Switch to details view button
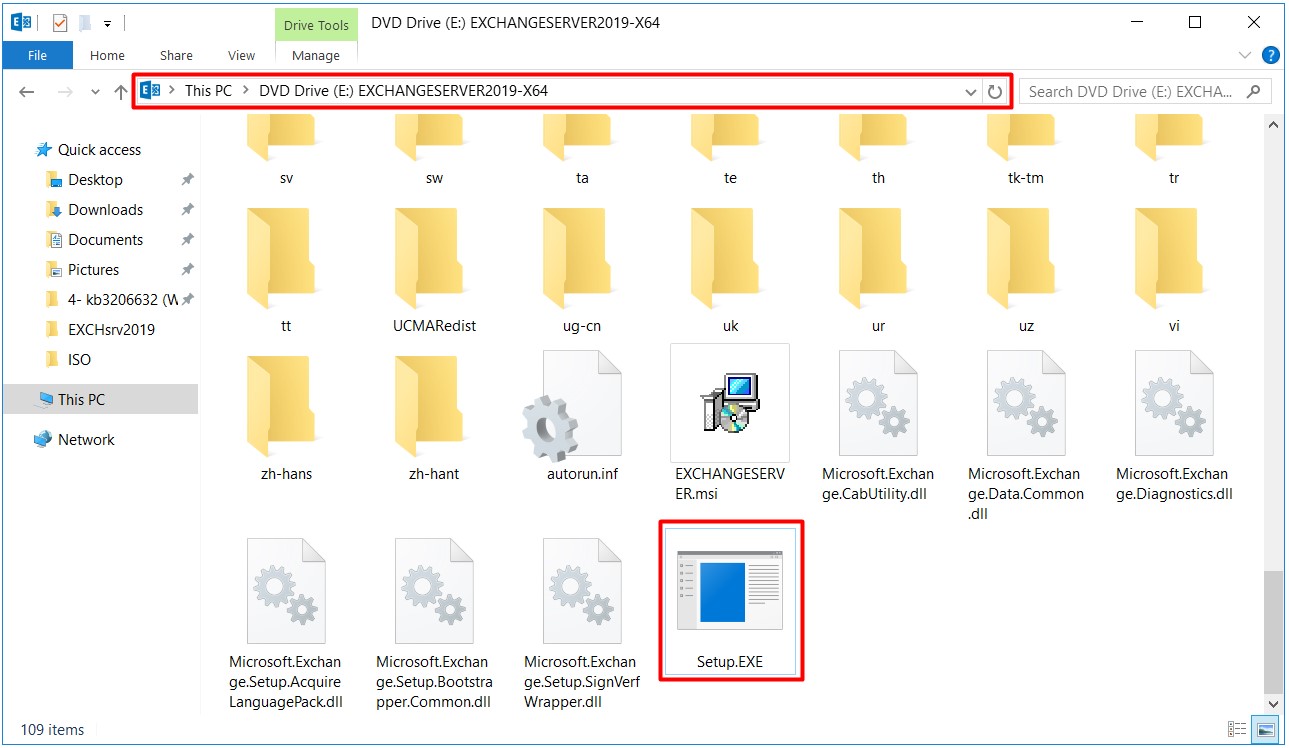Viewport: 1289px width, 748px height. 1237,729
